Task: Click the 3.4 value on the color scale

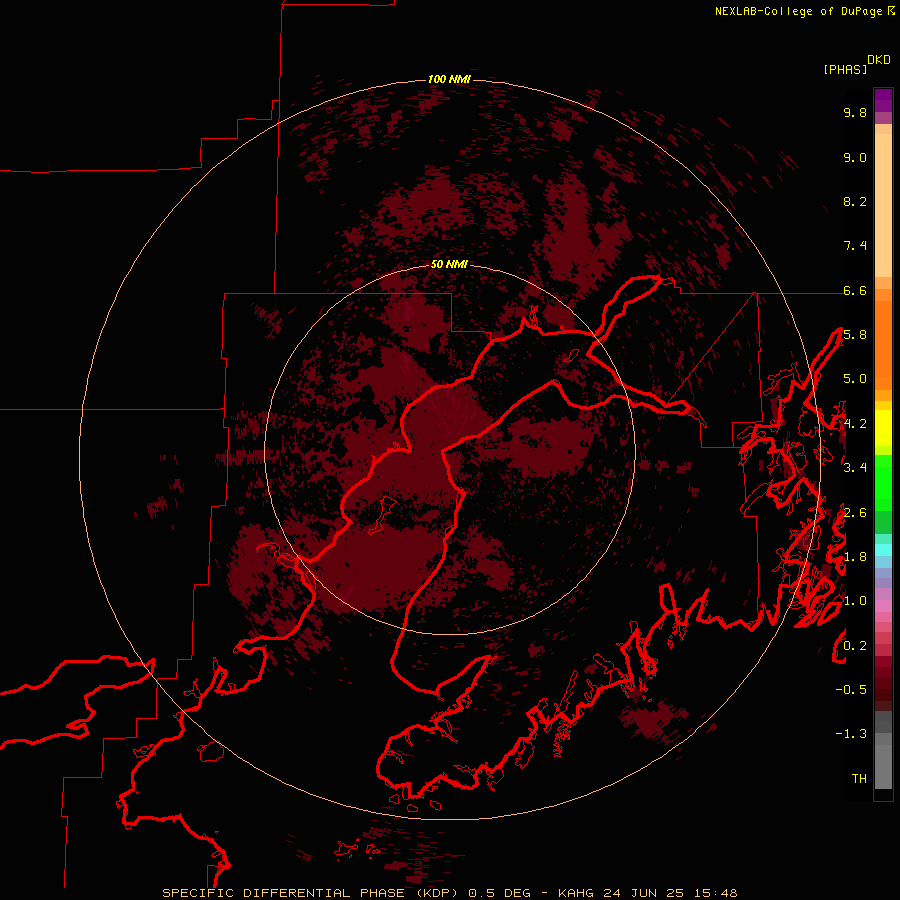Action: pyautogui.click(x=855, y=468)
